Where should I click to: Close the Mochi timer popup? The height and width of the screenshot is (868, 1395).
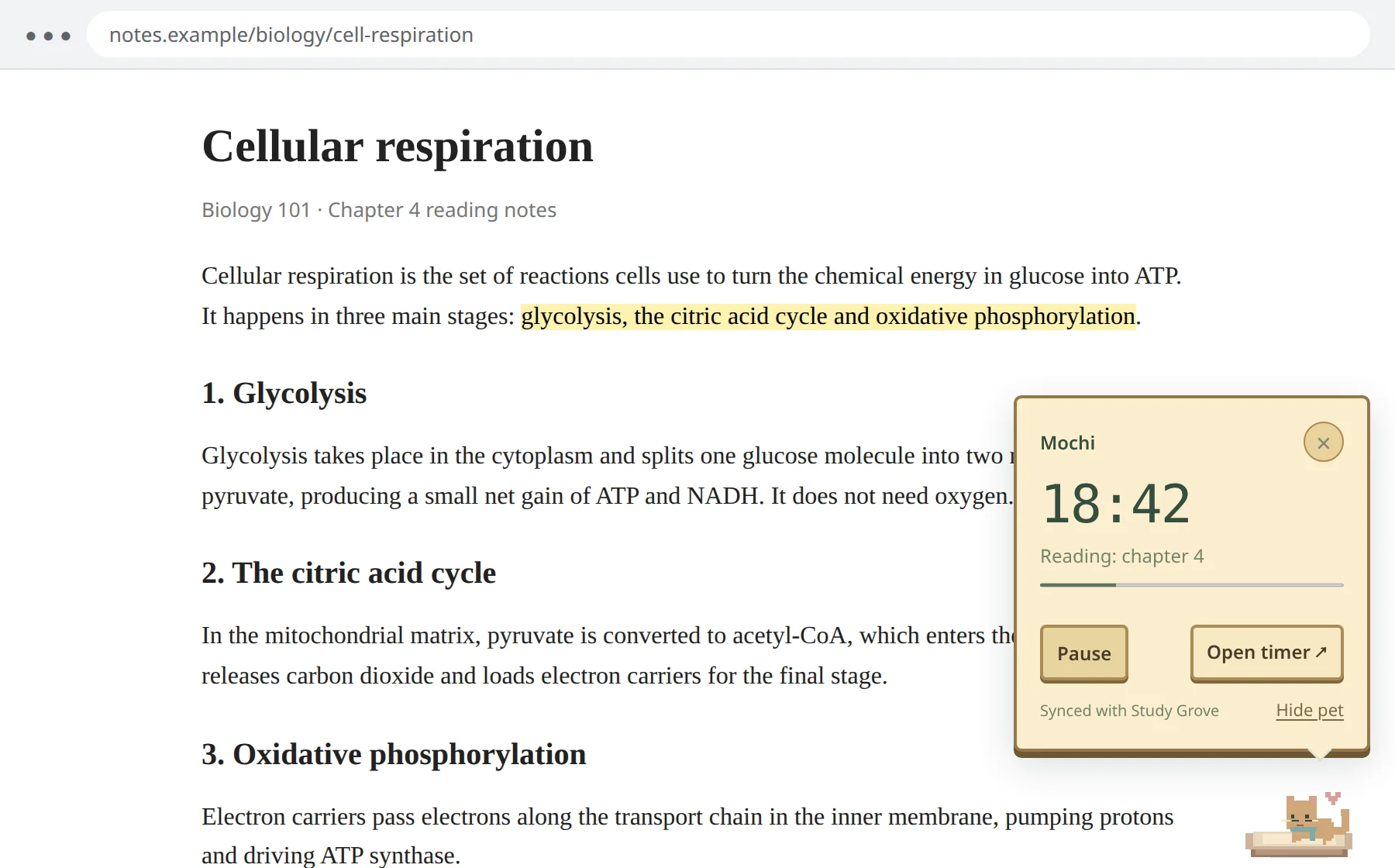tap(1323, 443)
